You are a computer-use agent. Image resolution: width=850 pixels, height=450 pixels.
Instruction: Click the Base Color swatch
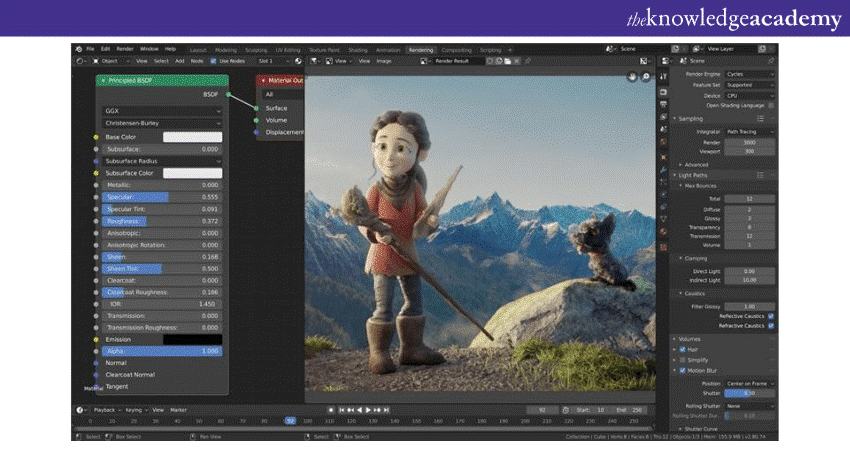click(x=192, y=137)
